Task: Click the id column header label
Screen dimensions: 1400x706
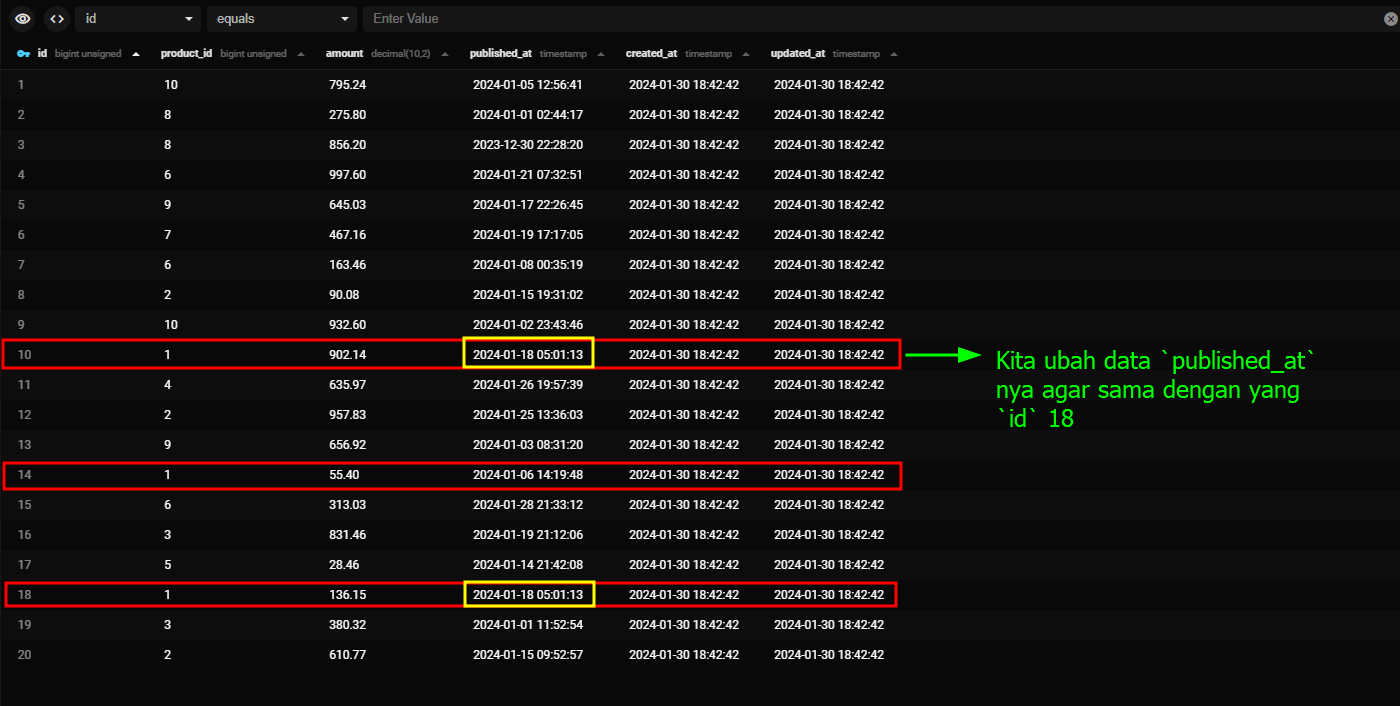Action: coord(42,53)
